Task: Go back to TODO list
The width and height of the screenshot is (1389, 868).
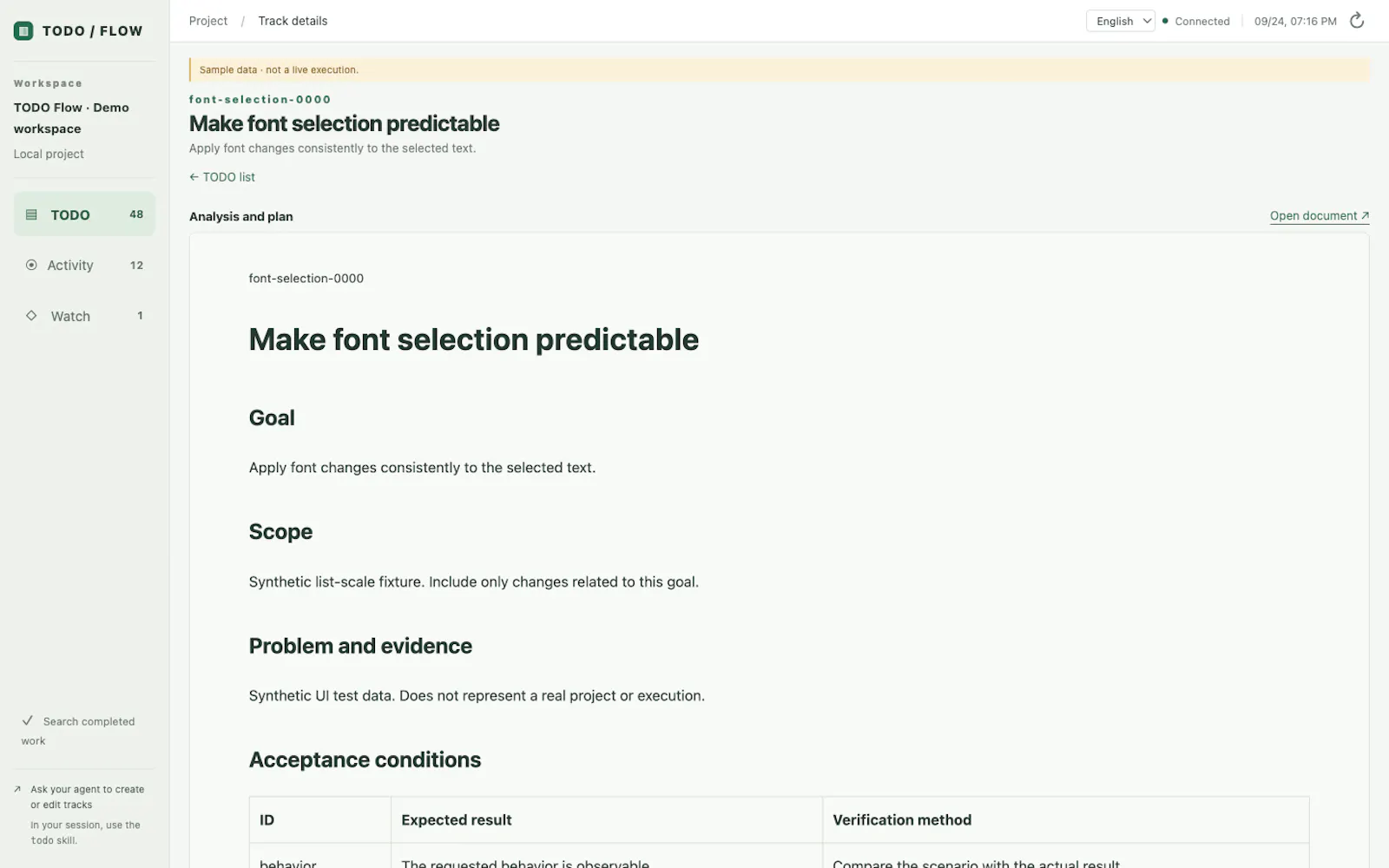Action: (x=222, y=177)
